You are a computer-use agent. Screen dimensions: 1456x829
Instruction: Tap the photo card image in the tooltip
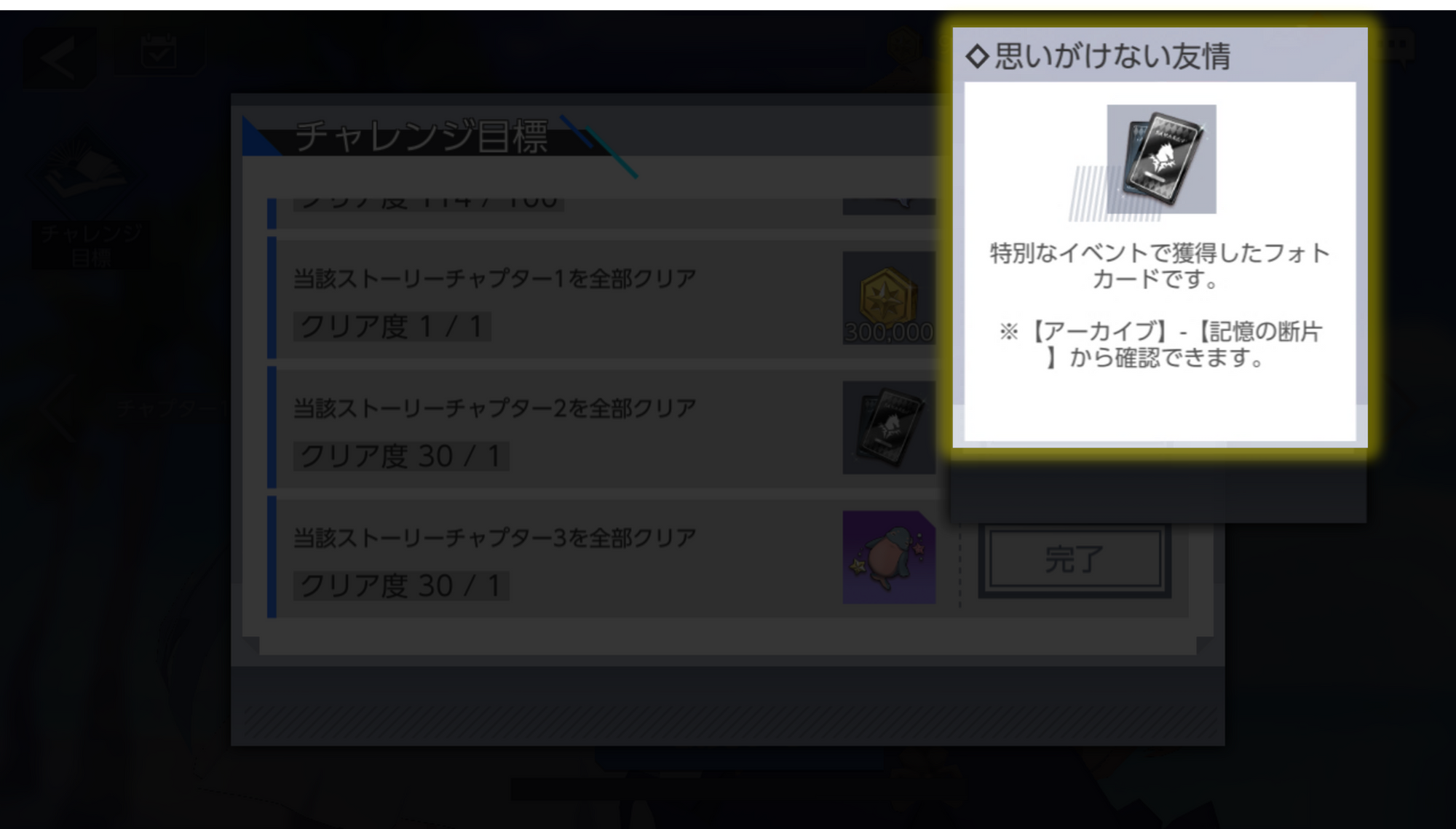(1161, 159)
